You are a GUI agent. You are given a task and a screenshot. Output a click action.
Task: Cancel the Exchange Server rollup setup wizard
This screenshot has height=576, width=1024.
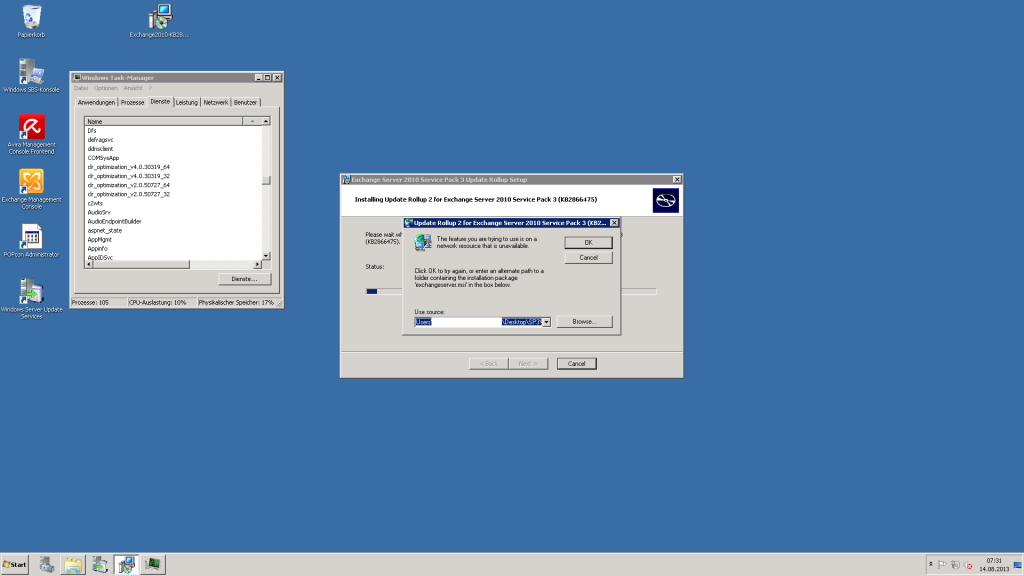tap(576, 364)
